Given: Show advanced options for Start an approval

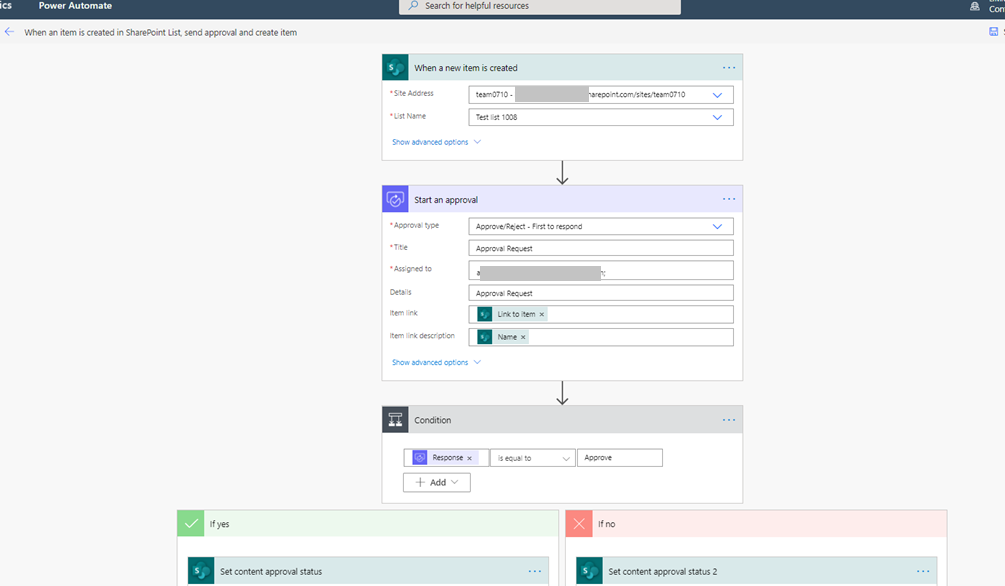Looking at the screenshot, I should (x=436, y=362).
